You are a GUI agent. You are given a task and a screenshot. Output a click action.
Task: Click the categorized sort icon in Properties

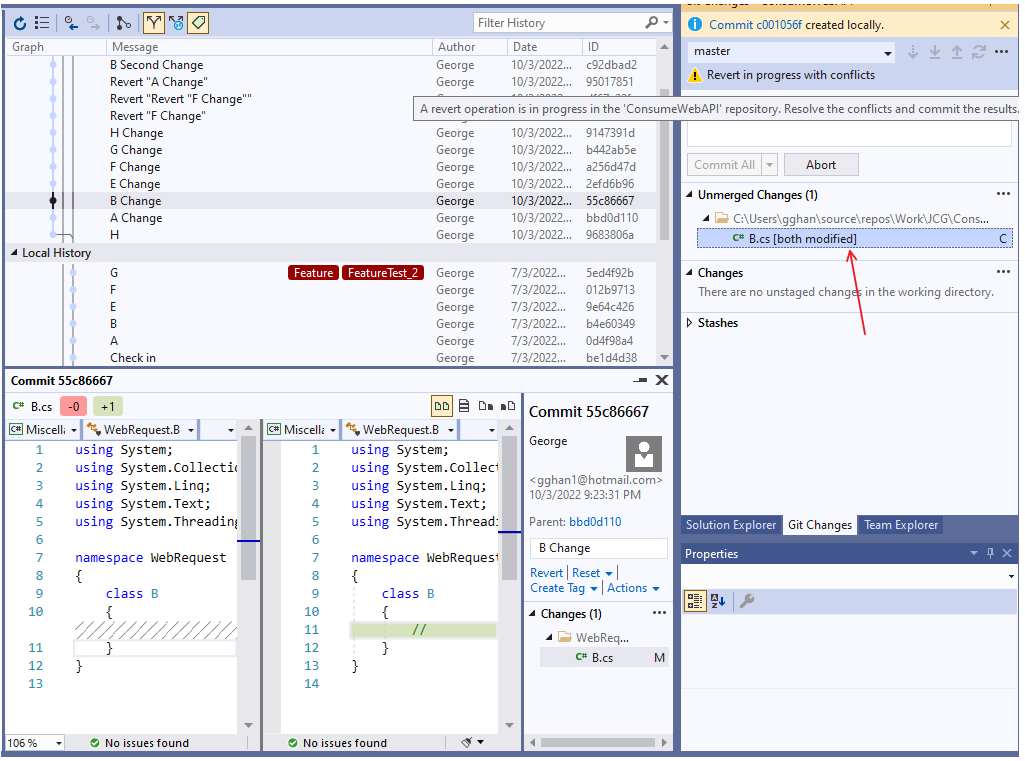(x=695, y=601)
